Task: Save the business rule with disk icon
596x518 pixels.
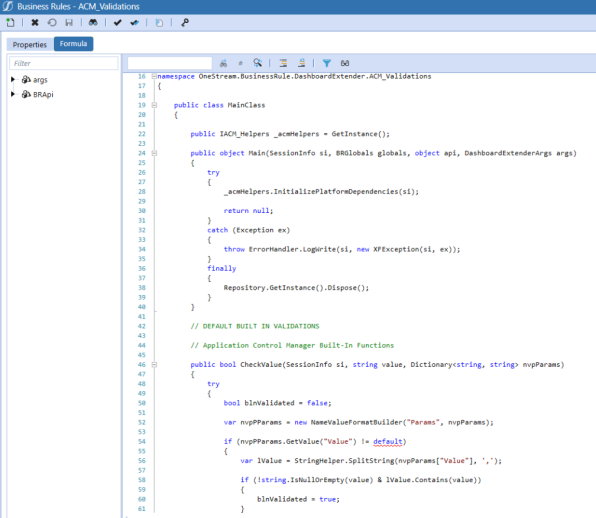Action: pos(69,23)
